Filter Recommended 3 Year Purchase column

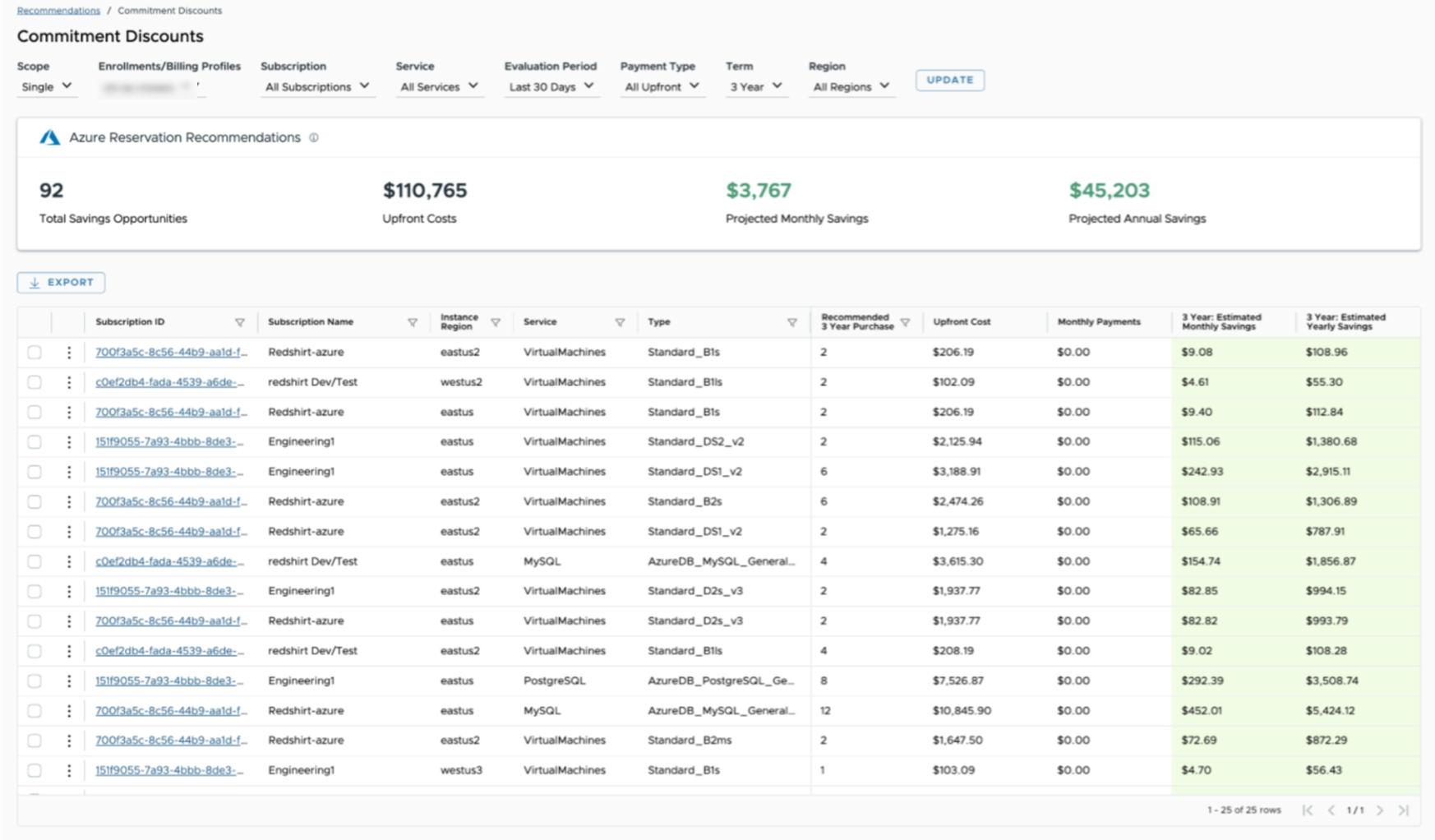[905, 322]
